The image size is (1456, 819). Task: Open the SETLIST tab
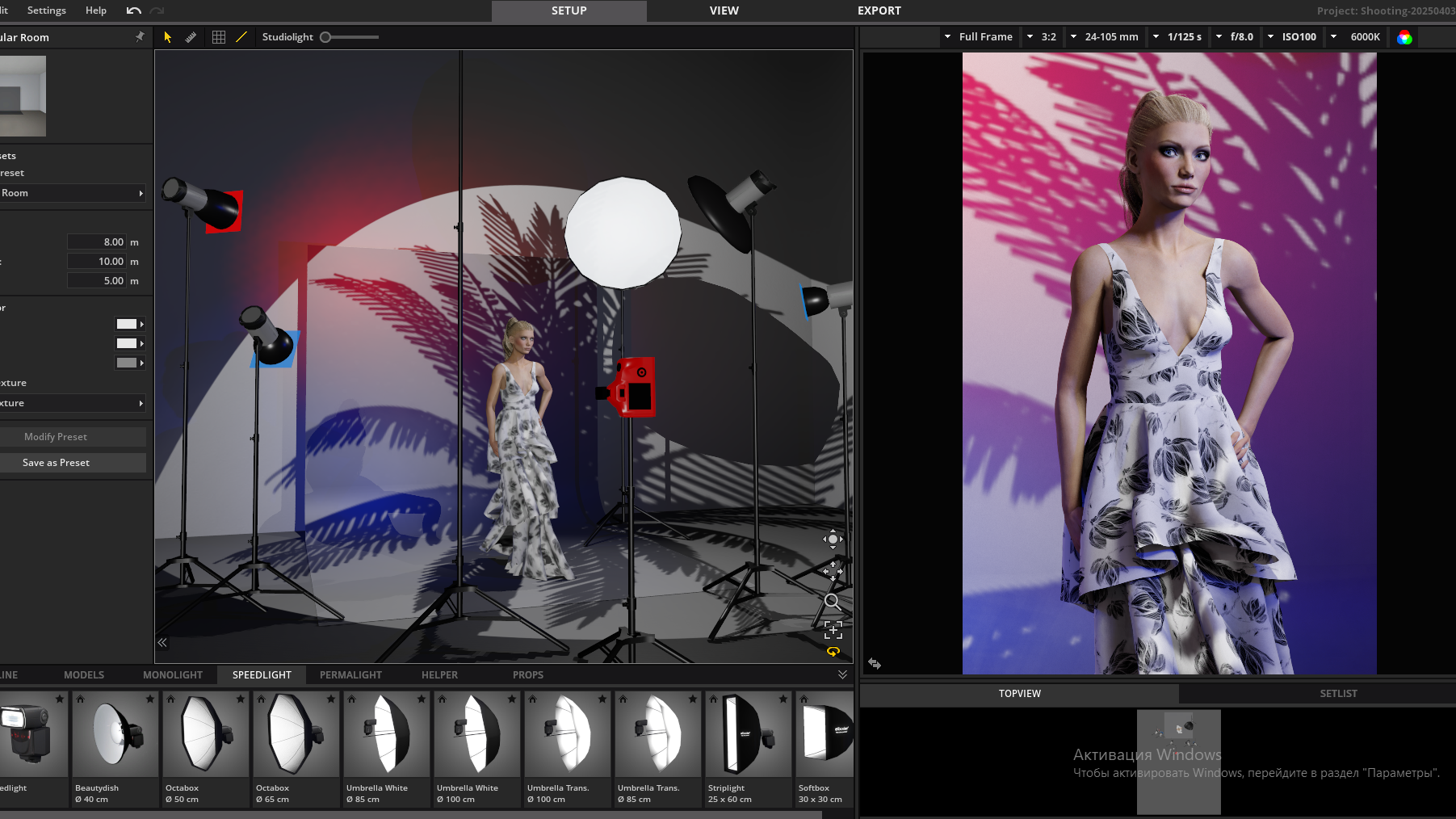coord(1338,693)
